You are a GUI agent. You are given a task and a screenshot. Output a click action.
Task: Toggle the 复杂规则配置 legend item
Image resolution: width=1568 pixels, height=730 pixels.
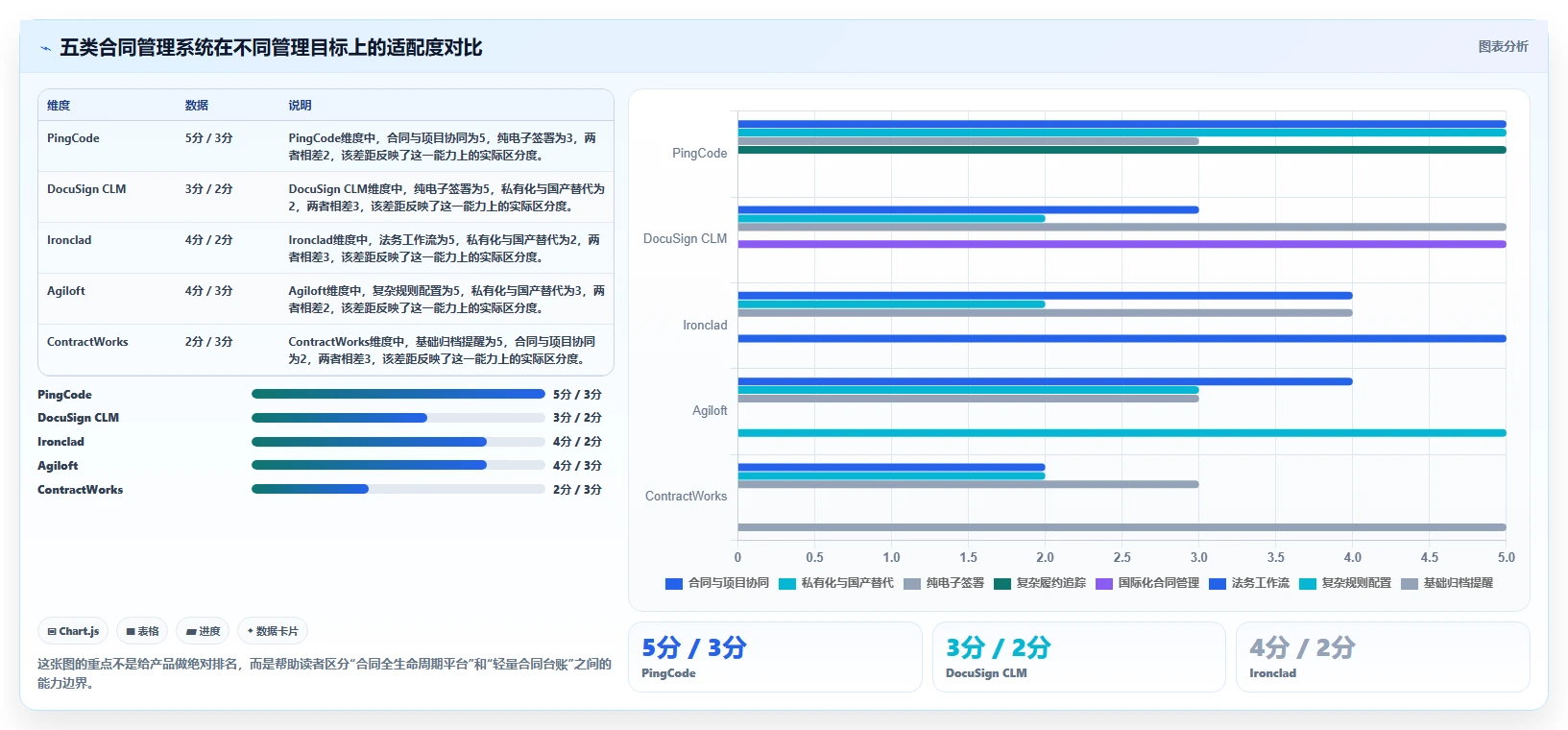point(1345,583)
